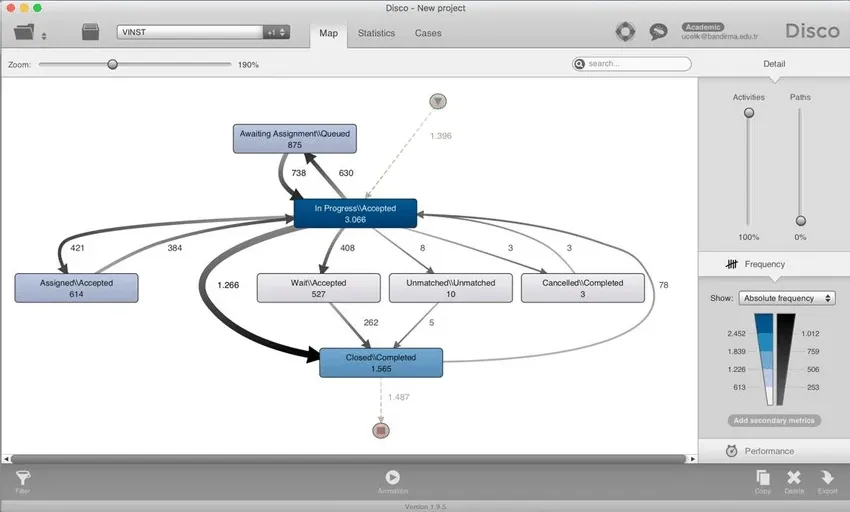Play the process Animation
This screenshot has width=850, height=512.
[x=393, y=479]
